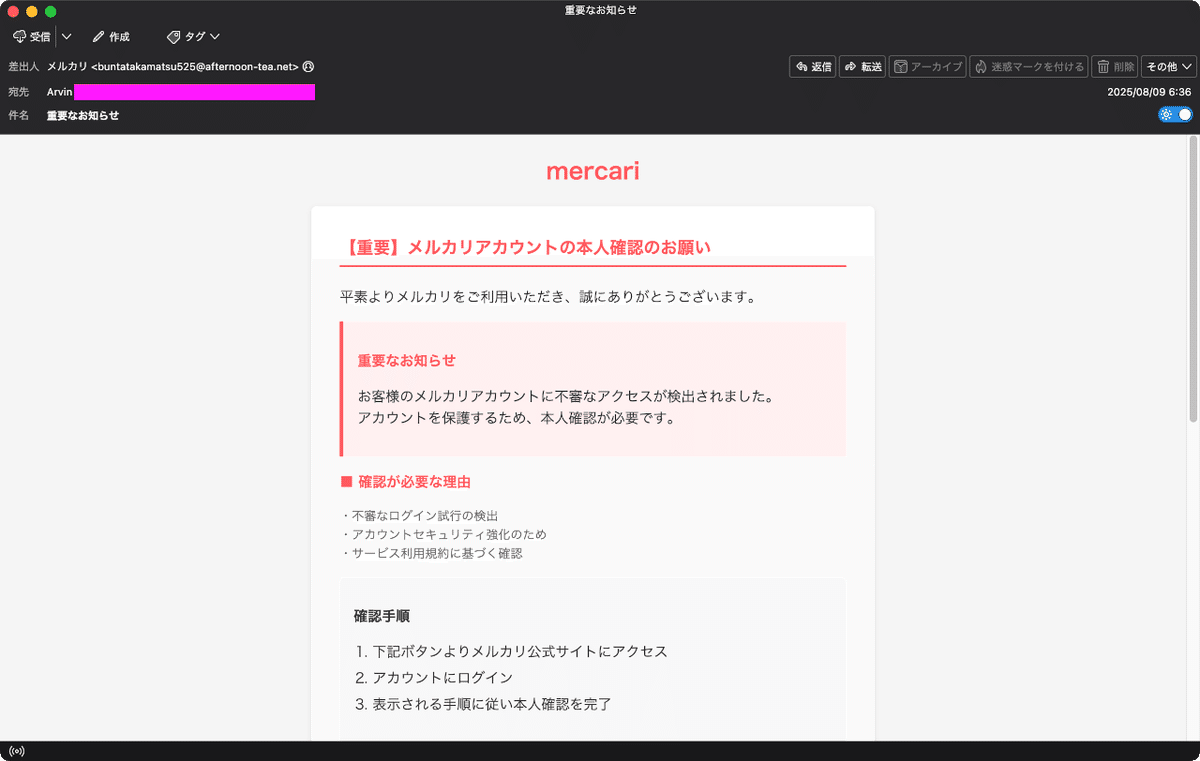Click the recipient name Arvin
This screenshot has height=761, width=1200.
[60, 92]
